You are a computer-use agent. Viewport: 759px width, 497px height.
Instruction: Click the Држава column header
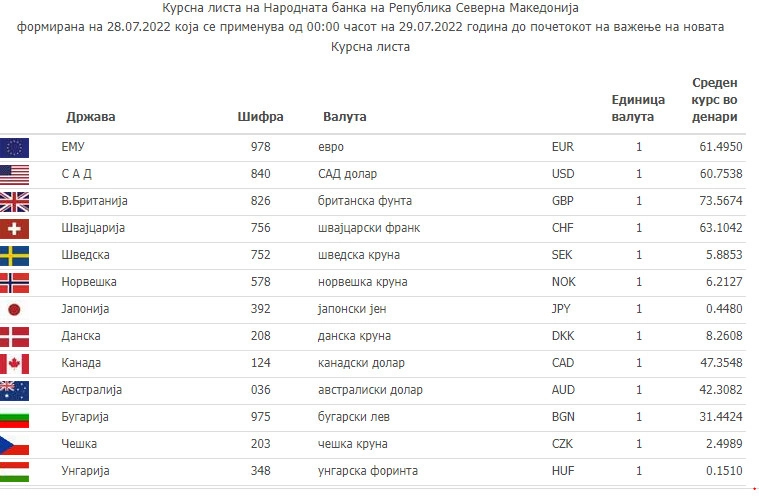90,117
